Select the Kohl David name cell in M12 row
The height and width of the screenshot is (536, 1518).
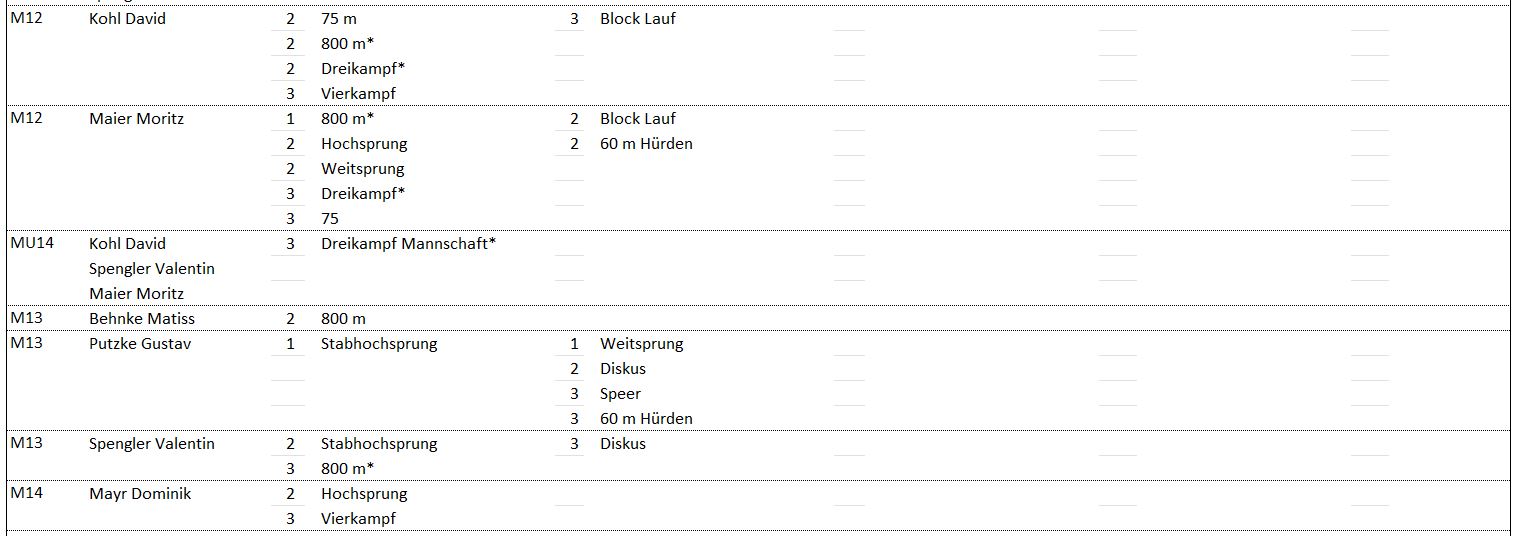point(127,19)
